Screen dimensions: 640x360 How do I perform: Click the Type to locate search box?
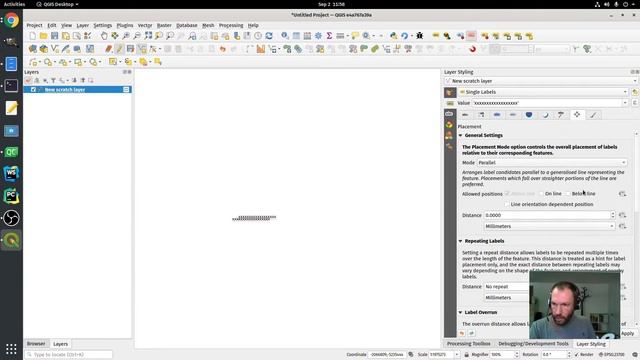tap(69, 355)
